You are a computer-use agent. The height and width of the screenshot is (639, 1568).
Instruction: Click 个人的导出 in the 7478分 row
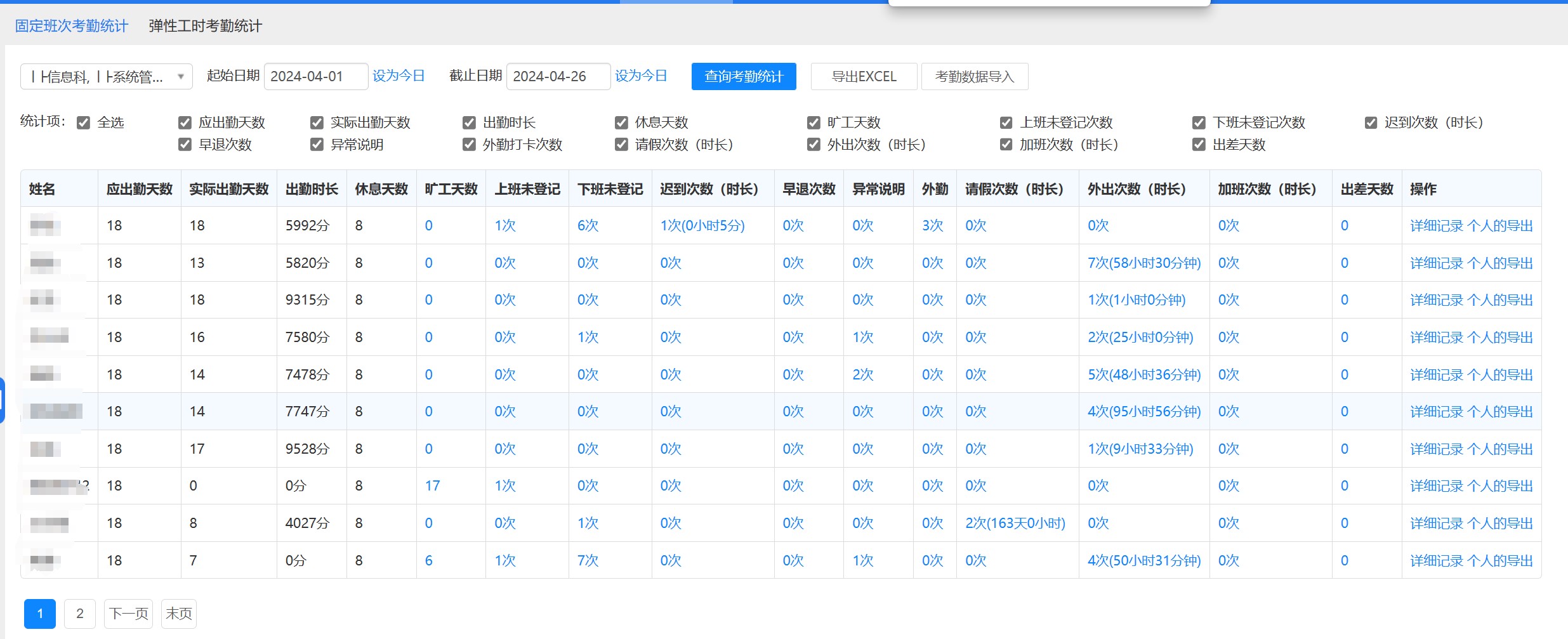click(x=1501, y=375)
